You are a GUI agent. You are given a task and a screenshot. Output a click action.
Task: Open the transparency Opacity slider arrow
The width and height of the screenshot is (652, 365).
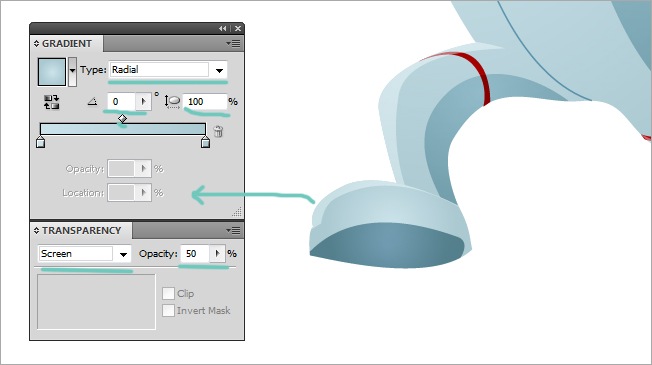click(x=217, y=254)
